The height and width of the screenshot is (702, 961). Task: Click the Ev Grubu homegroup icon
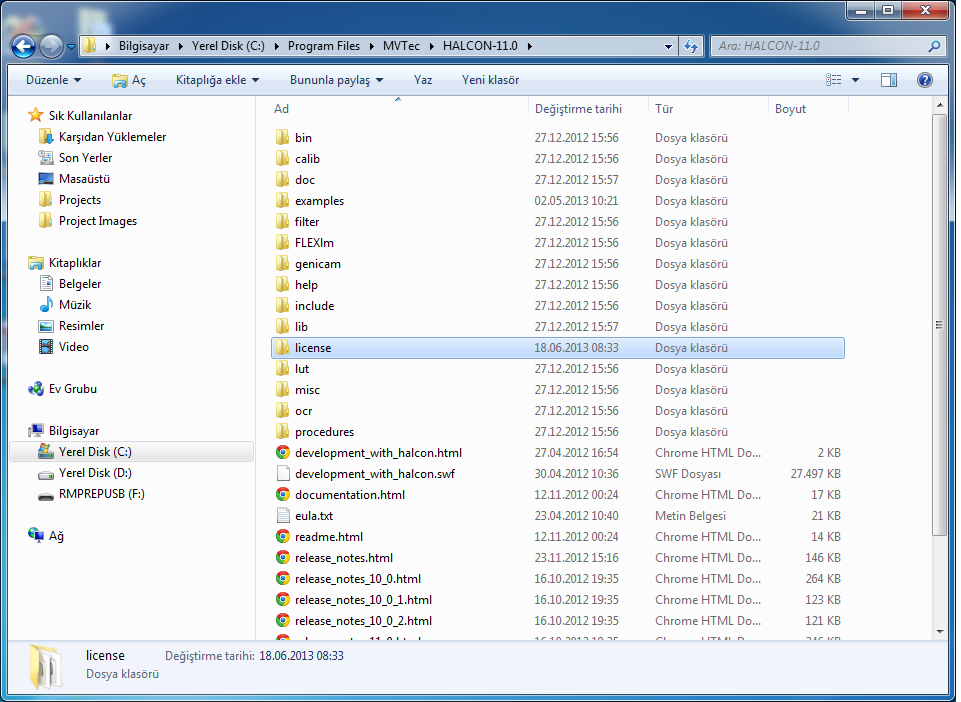click(x=36, y=389)
